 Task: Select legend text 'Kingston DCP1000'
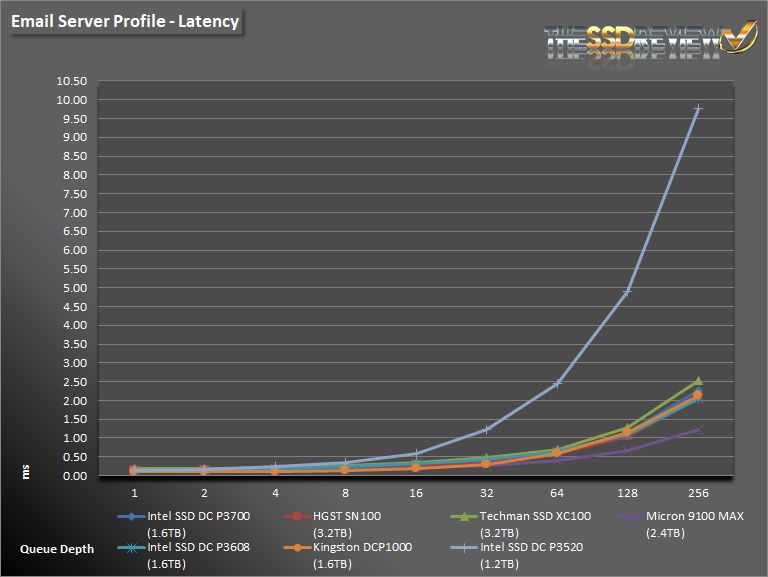tap(363, 548)
